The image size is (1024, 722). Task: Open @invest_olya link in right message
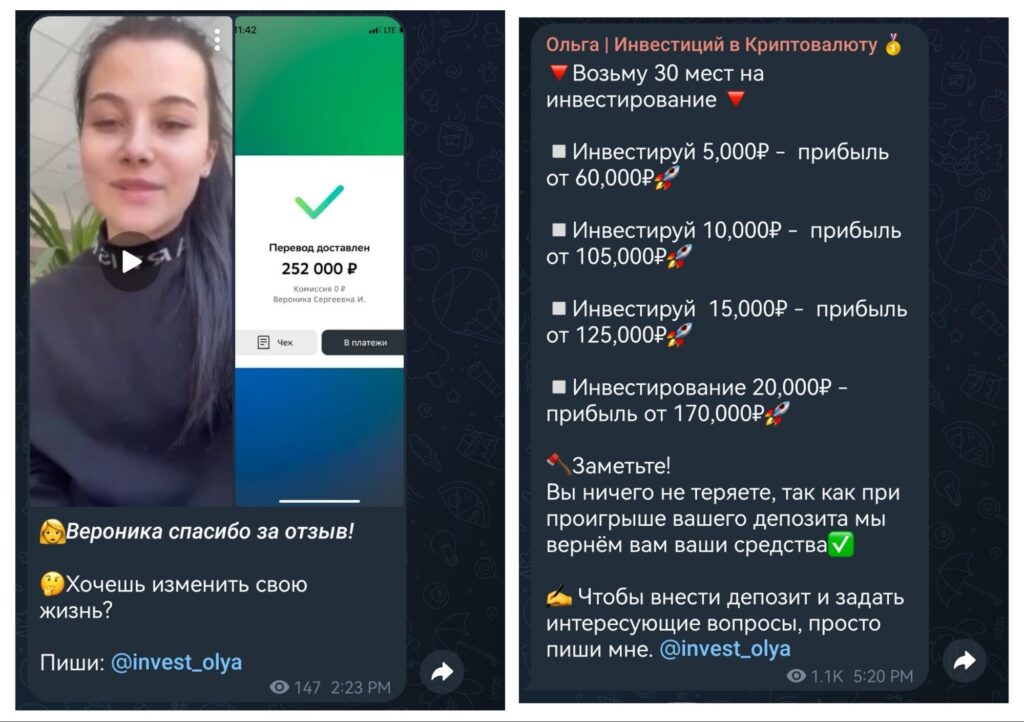tap(725, 649)
